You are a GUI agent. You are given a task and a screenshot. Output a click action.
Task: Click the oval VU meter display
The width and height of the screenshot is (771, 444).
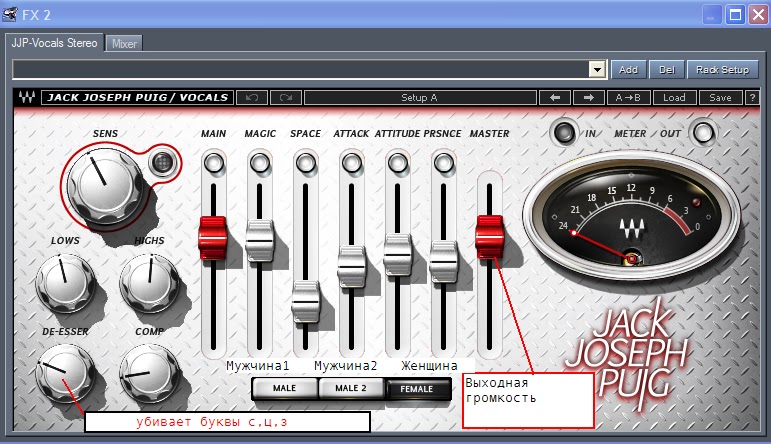tap(631, 217)
